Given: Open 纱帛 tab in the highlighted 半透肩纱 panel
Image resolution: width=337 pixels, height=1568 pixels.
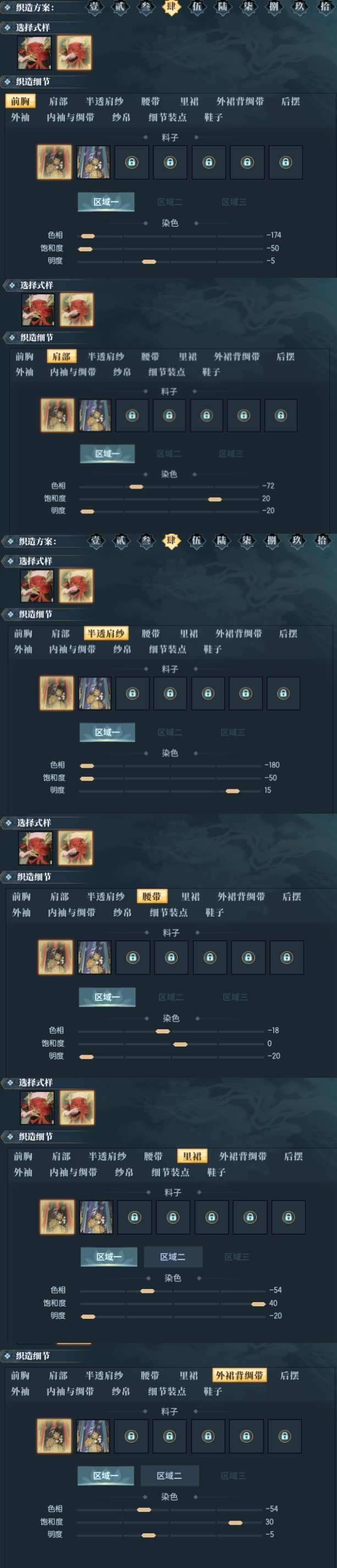Looking at the screenshot, I should point(122,649).
